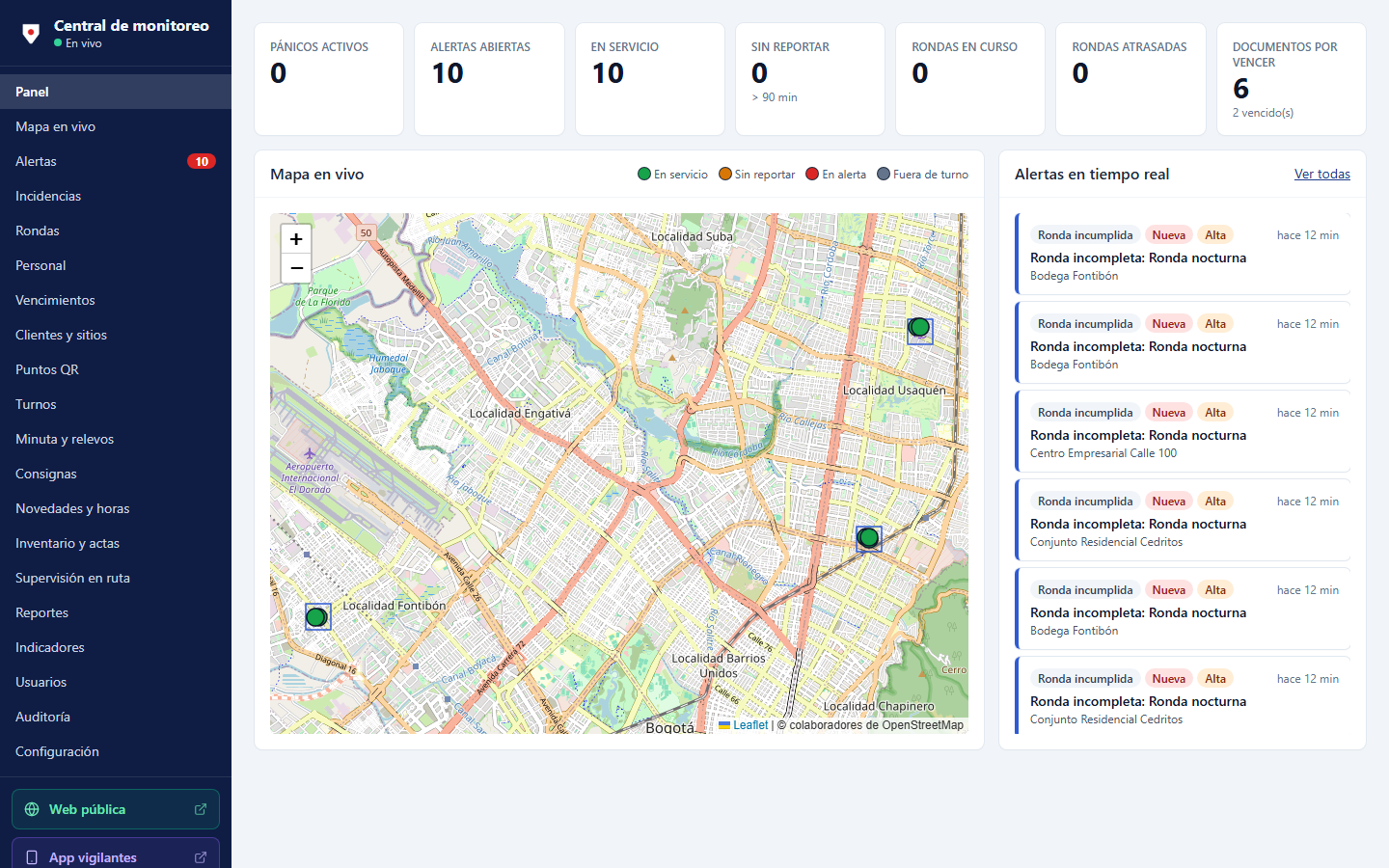Select the green marker near Localidad Fontibón
The height and width of the screenshot is (868, 1389).
[316, 616]
